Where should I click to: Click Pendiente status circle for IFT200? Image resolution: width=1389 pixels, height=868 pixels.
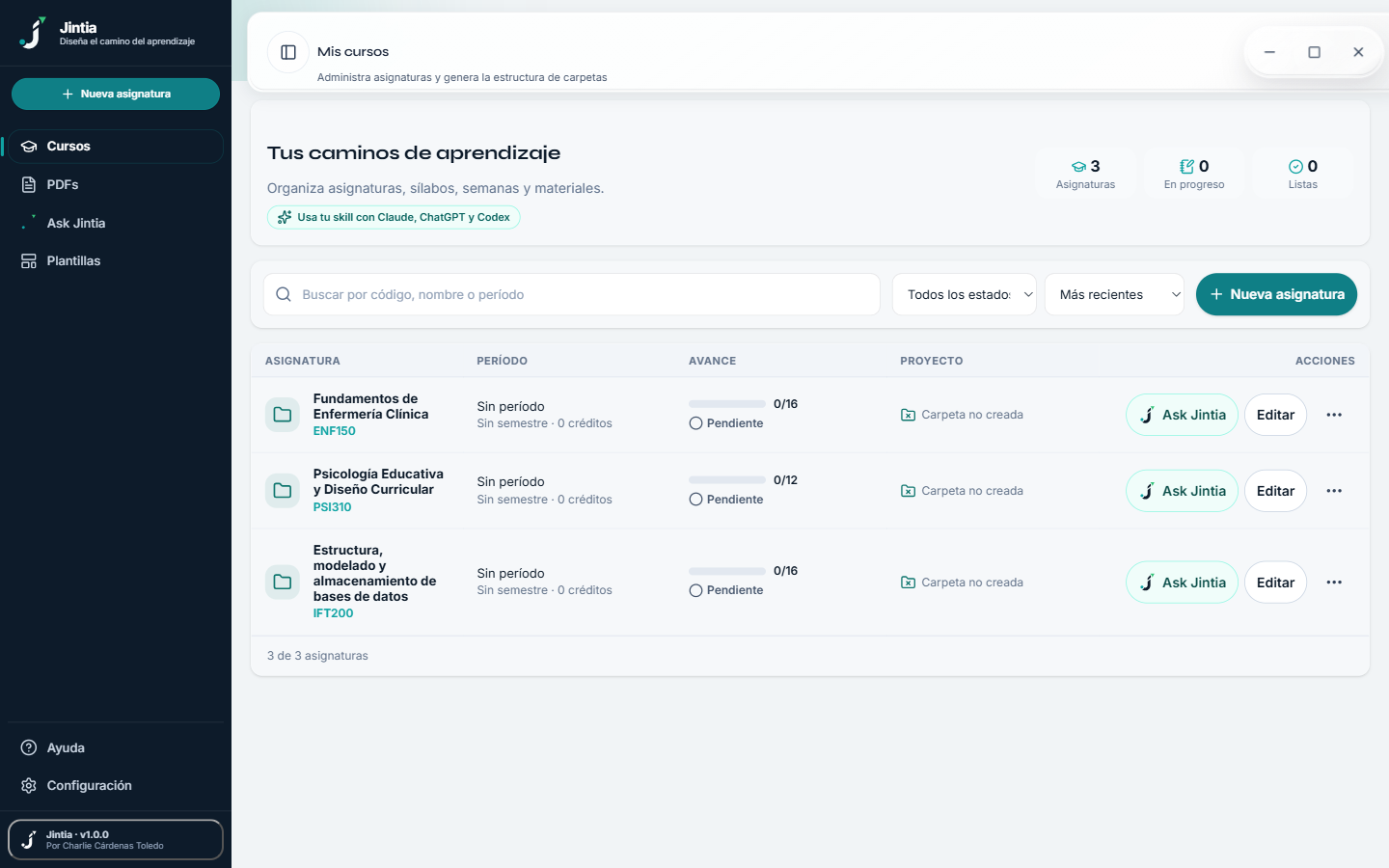(695, 590)
